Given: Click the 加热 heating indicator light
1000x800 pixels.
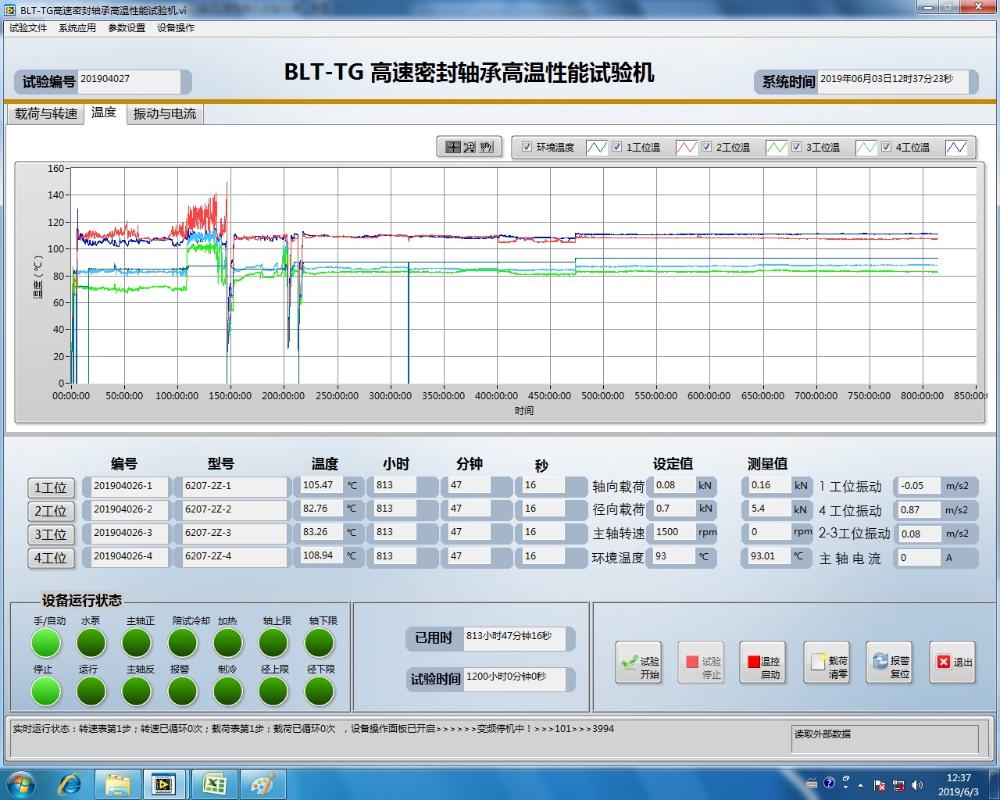Looking at the screenshot, I should (228, 642).
